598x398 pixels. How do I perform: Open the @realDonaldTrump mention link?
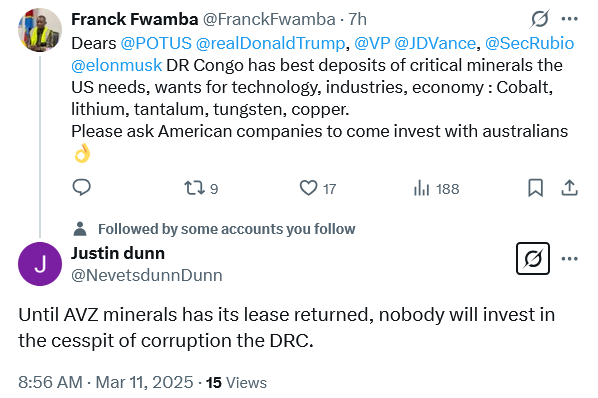[270, 43]
